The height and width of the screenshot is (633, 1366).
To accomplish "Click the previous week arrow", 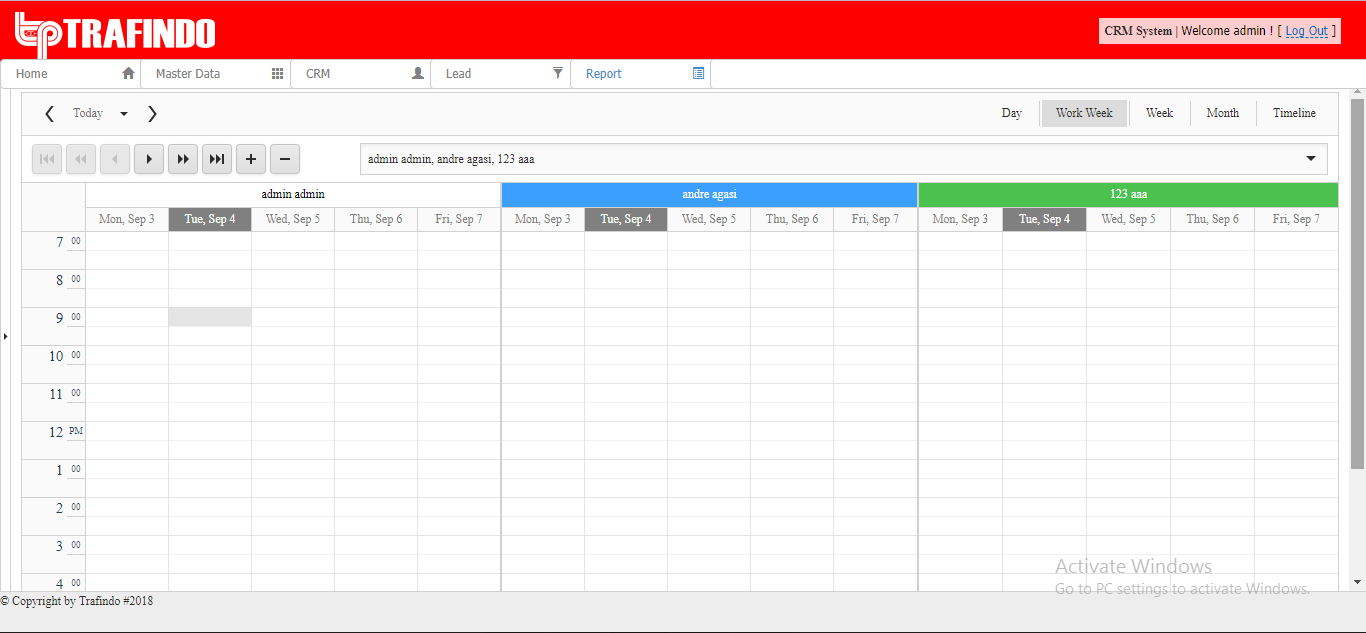I will click(x=49, y=114).
